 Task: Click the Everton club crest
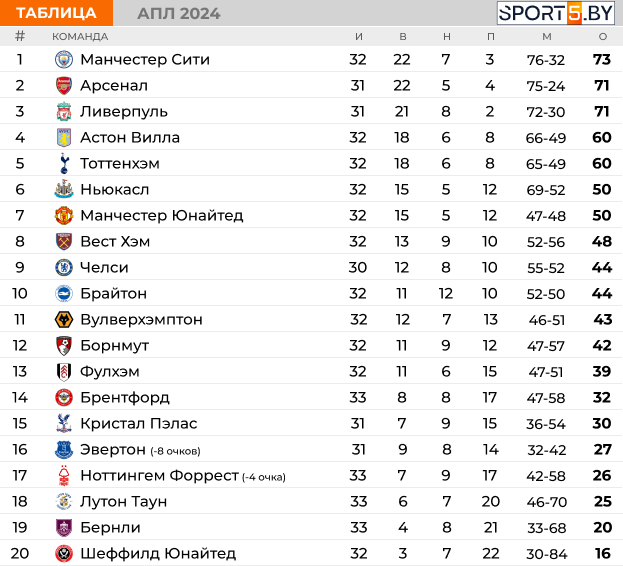click(x=64, y=449)
